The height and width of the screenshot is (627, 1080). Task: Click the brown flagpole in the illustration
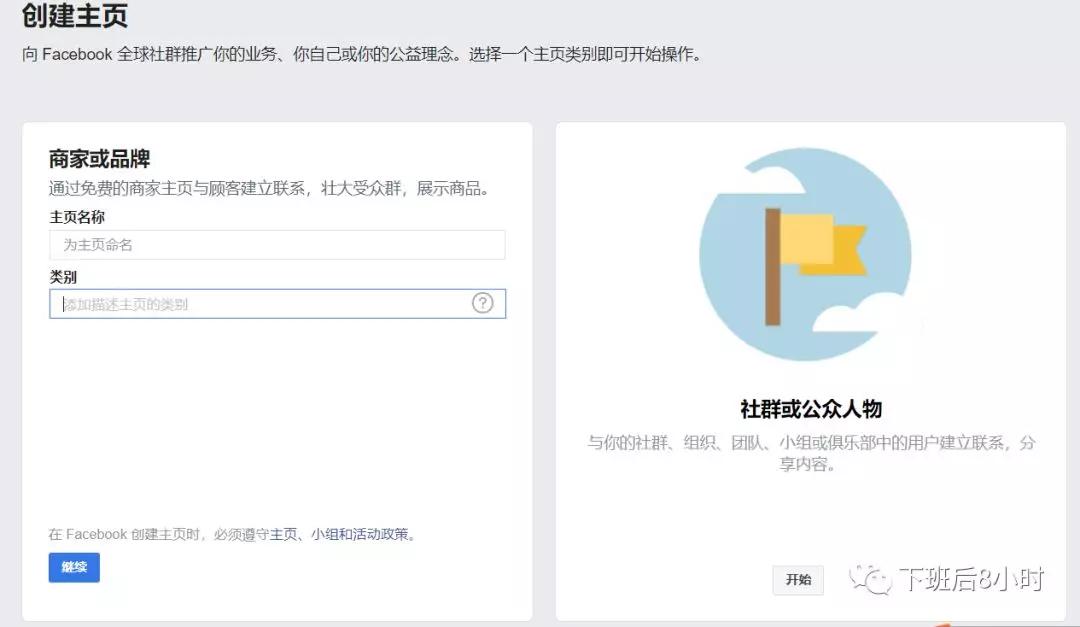pos(772,267)
